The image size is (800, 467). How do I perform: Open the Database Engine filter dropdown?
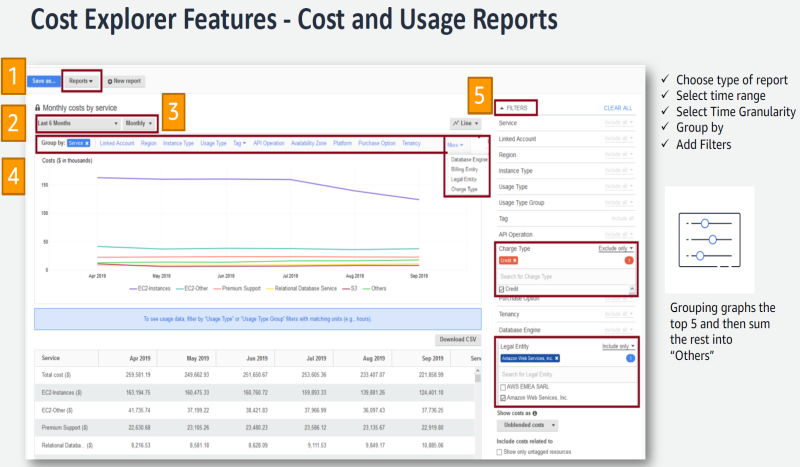(619, 330)
